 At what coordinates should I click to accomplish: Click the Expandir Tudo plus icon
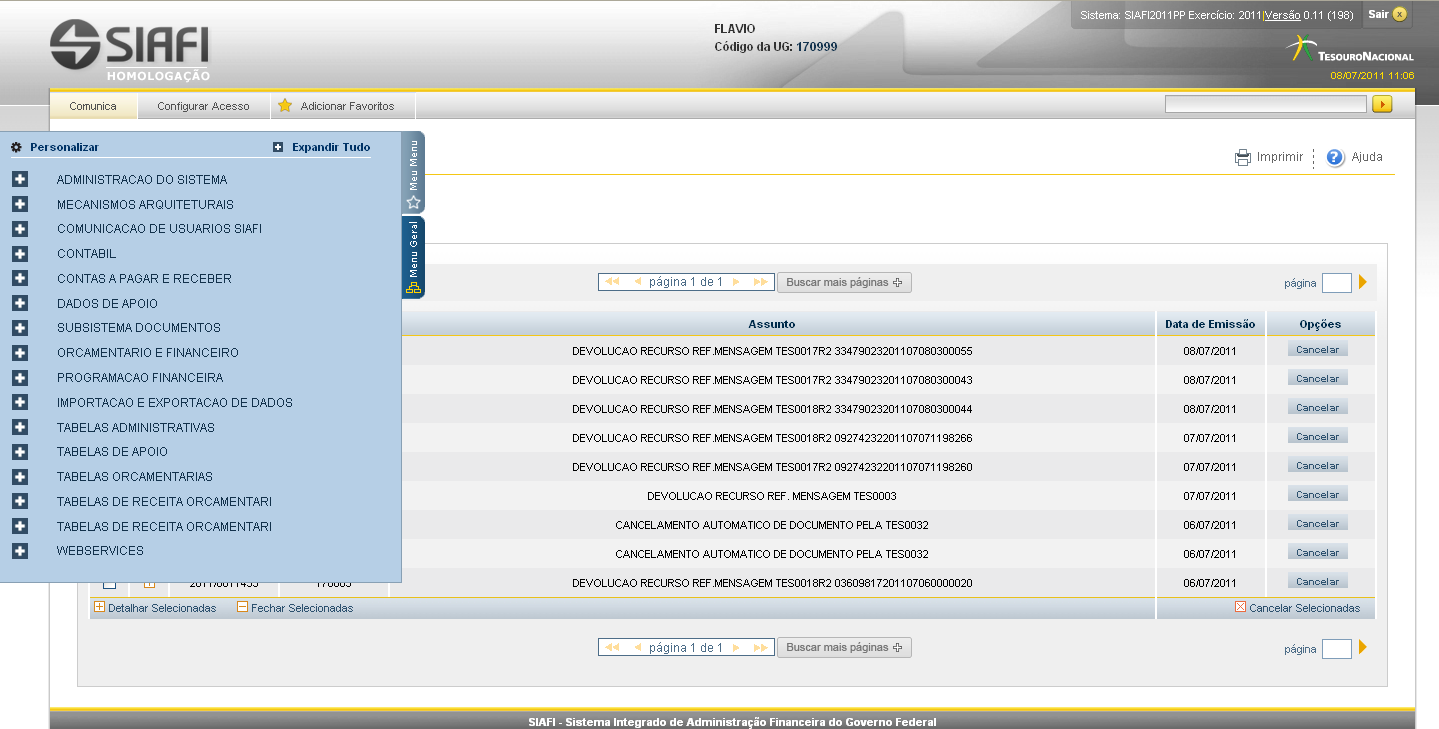(278, 147)
